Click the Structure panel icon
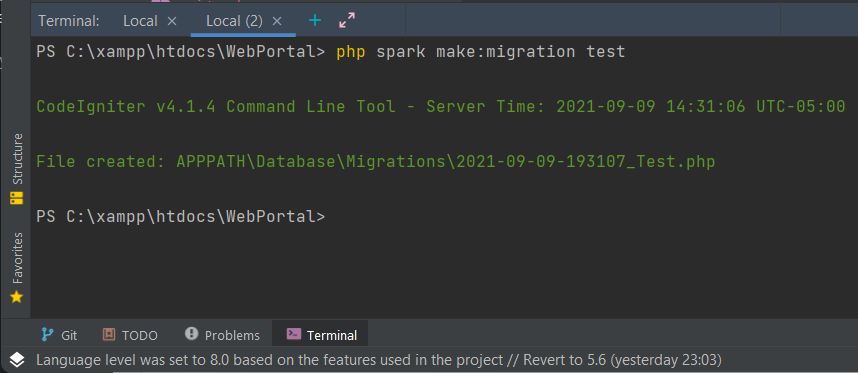This screenshot has height=373, width=858. (x=17, y=197)
